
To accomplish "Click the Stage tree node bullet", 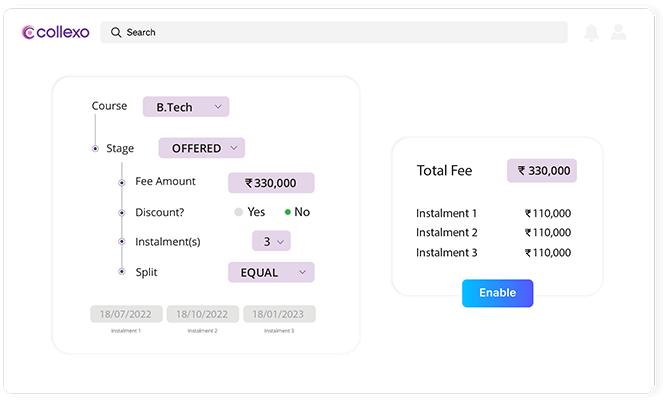I will [x=95, y=149].
